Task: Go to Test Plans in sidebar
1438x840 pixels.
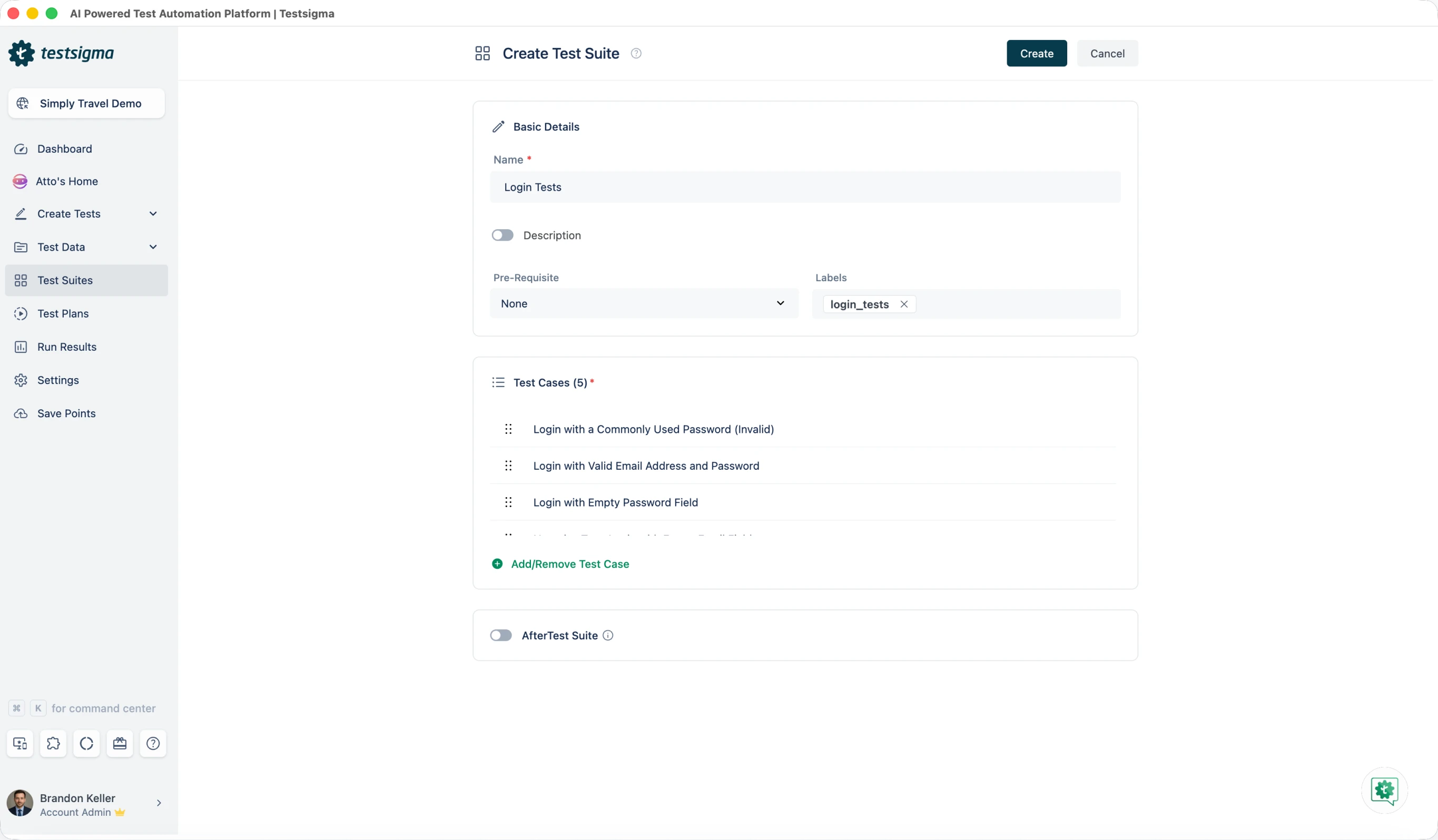Action: (63, 313)
